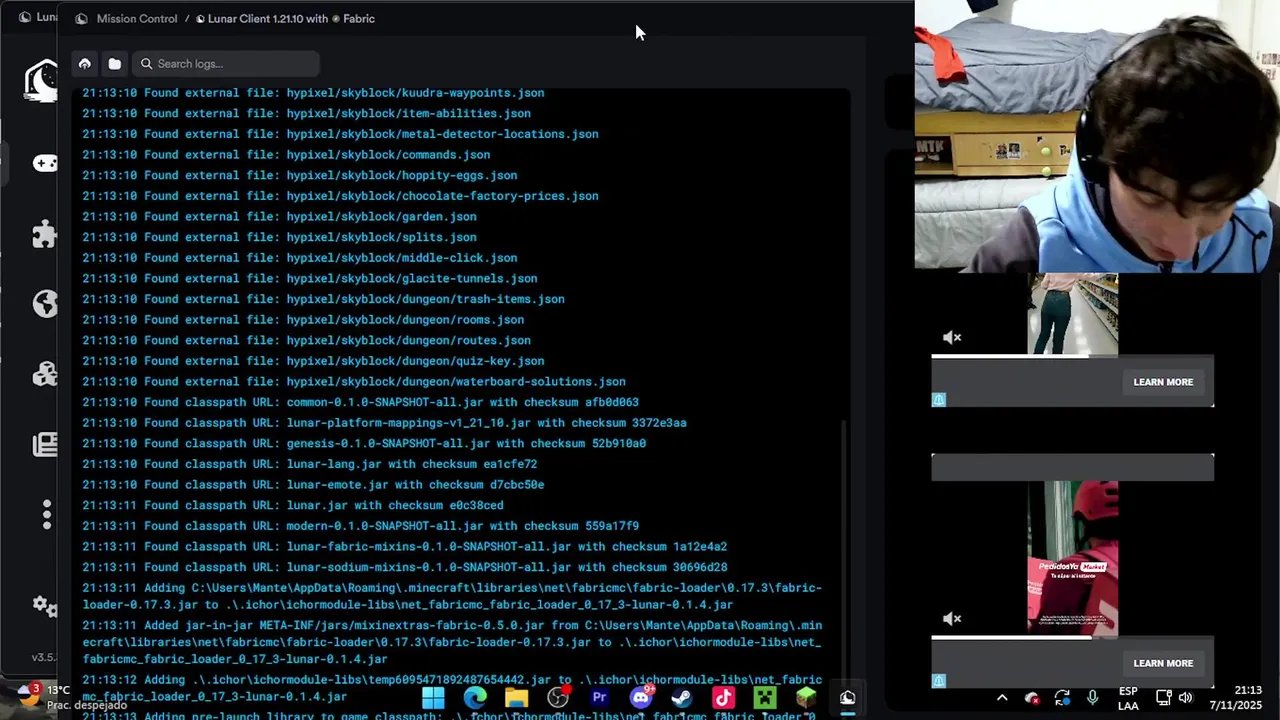The width and height of the screenshot is (1280, 720).
Task: Select log line kuudra-waypoints.json
Action: (313, 93)
